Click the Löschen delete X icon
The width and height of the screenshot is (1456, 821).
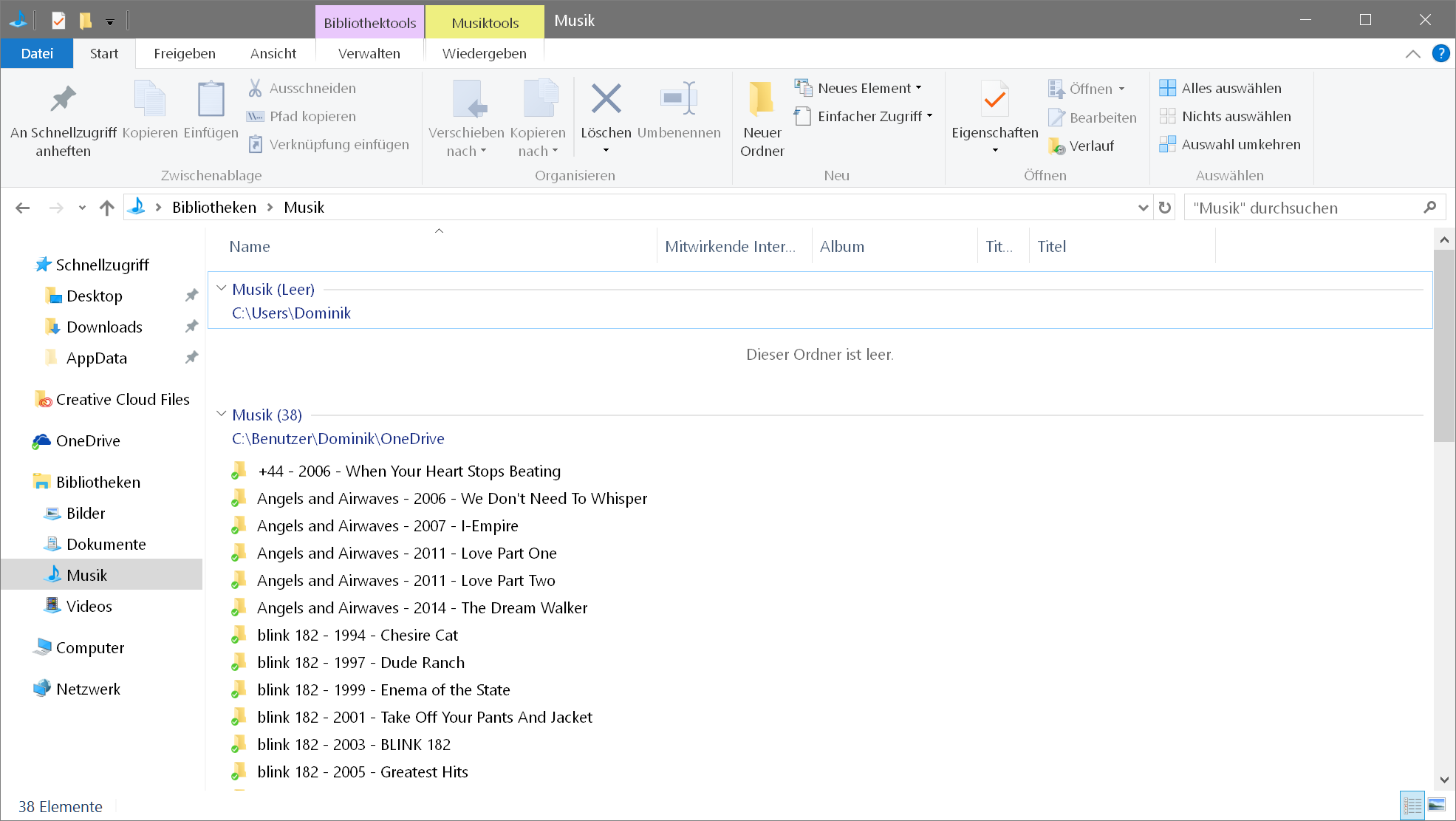pos(606,99)
